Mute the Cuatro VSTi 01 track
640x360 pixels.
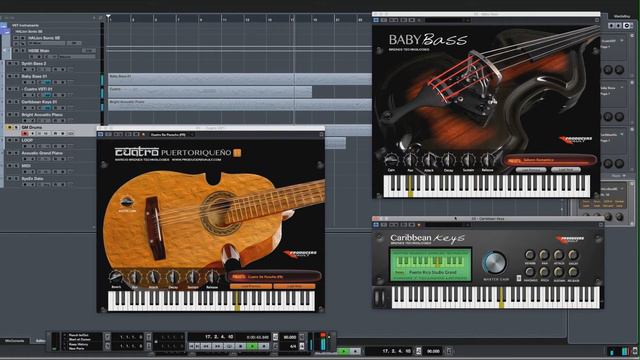(9, 89)
